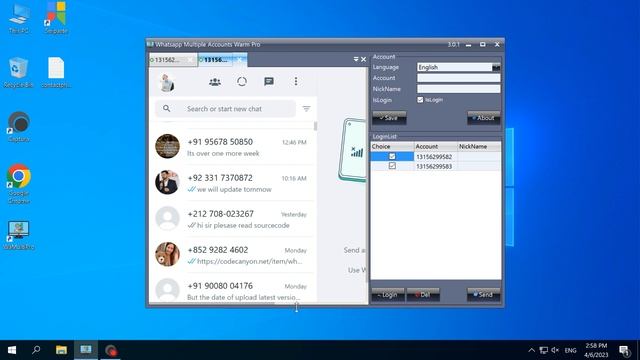This screenshot has width=640, height=360.
Task: Toggle checkbox for account 13156299582
Action: [x=392, y=156]
